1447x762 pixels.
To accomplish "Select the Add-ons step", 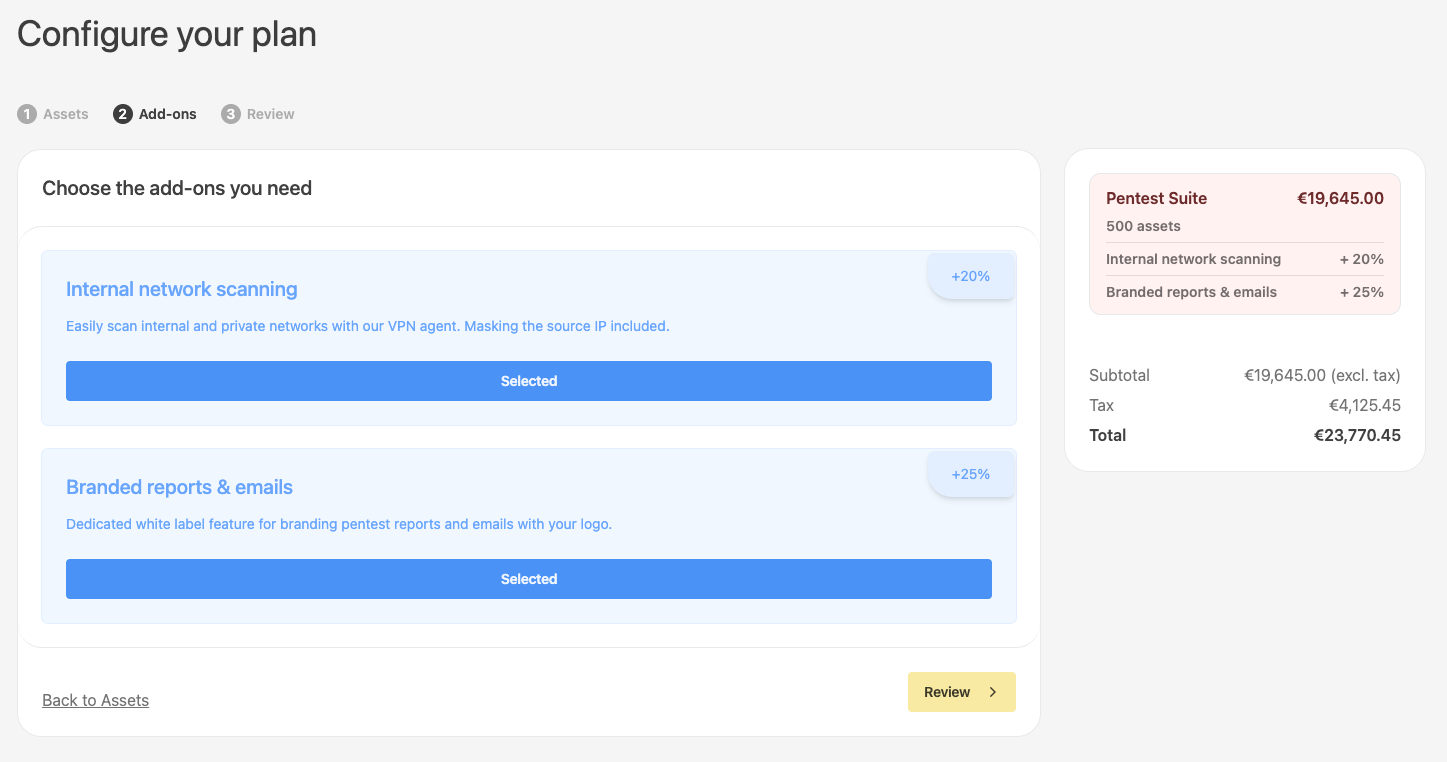I will point(156,114).
